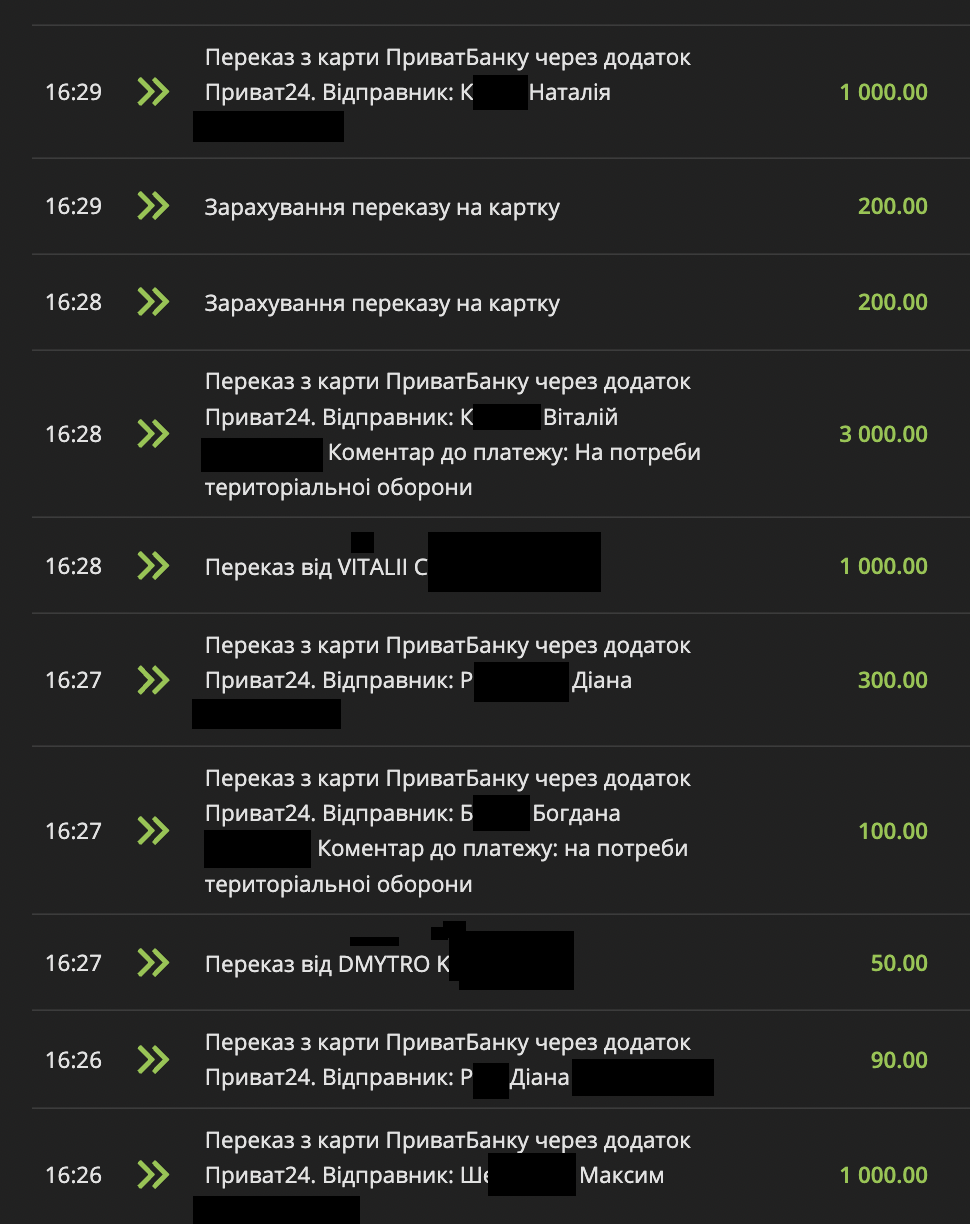Click the arrow icon for Наталія's 1 000.00 transfer

pyautogui.click(x=153, y=92)
